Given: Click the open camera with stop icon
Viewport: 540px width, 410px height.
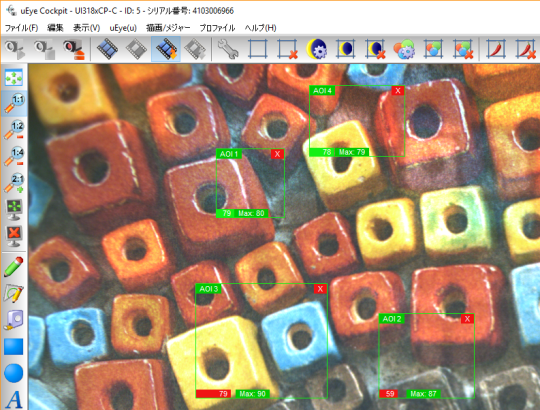Looking at the screenshot, I should (44, 49).
